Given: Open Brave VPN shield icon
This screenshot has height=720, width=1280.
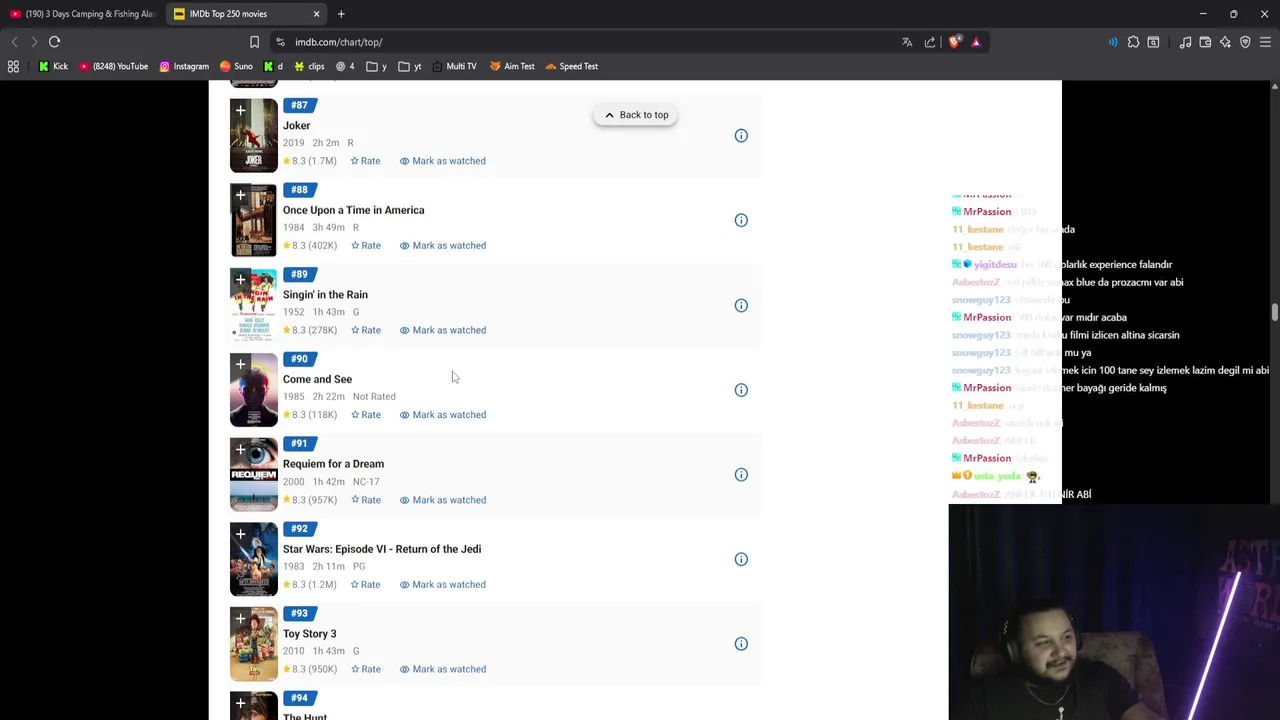Looking at the screenshot, I should coord(1245,42).
